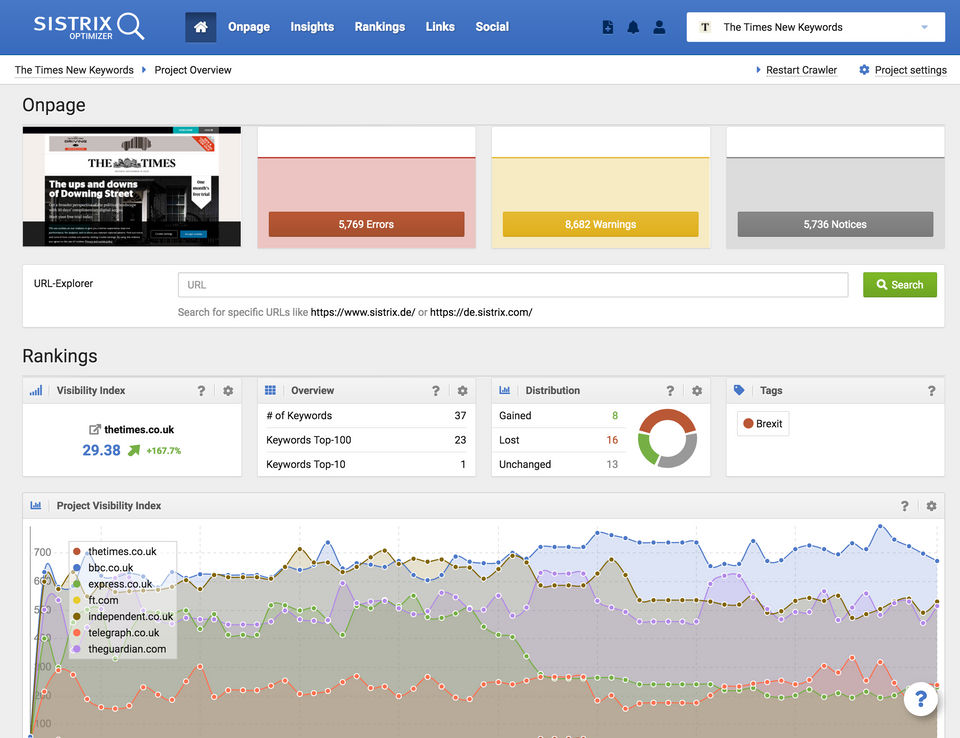
Task: Open Visibility Index settings gear
Action: [x=228, y=391]
